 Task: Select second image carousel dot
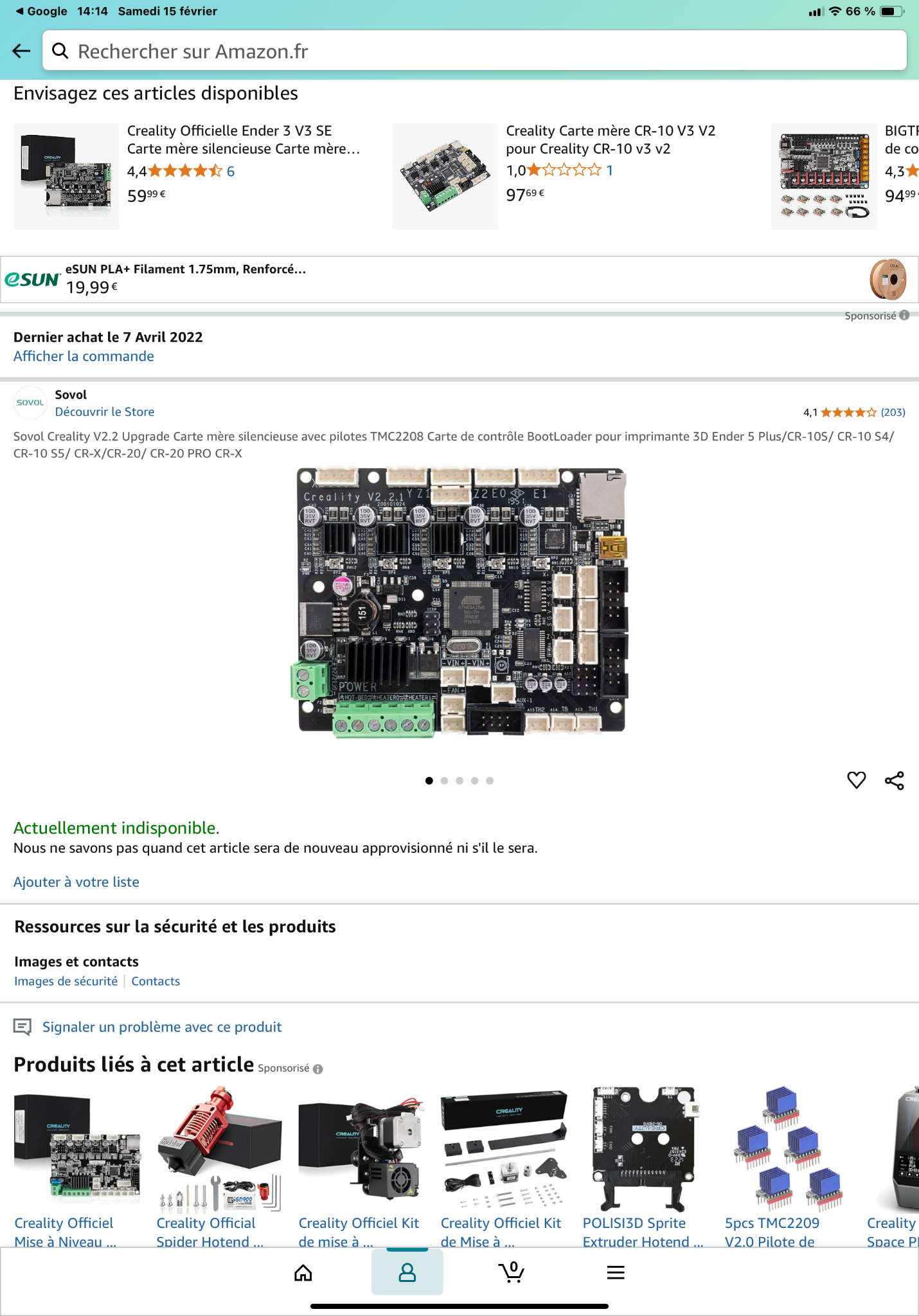pyautogui.click(x=444, y=781)
